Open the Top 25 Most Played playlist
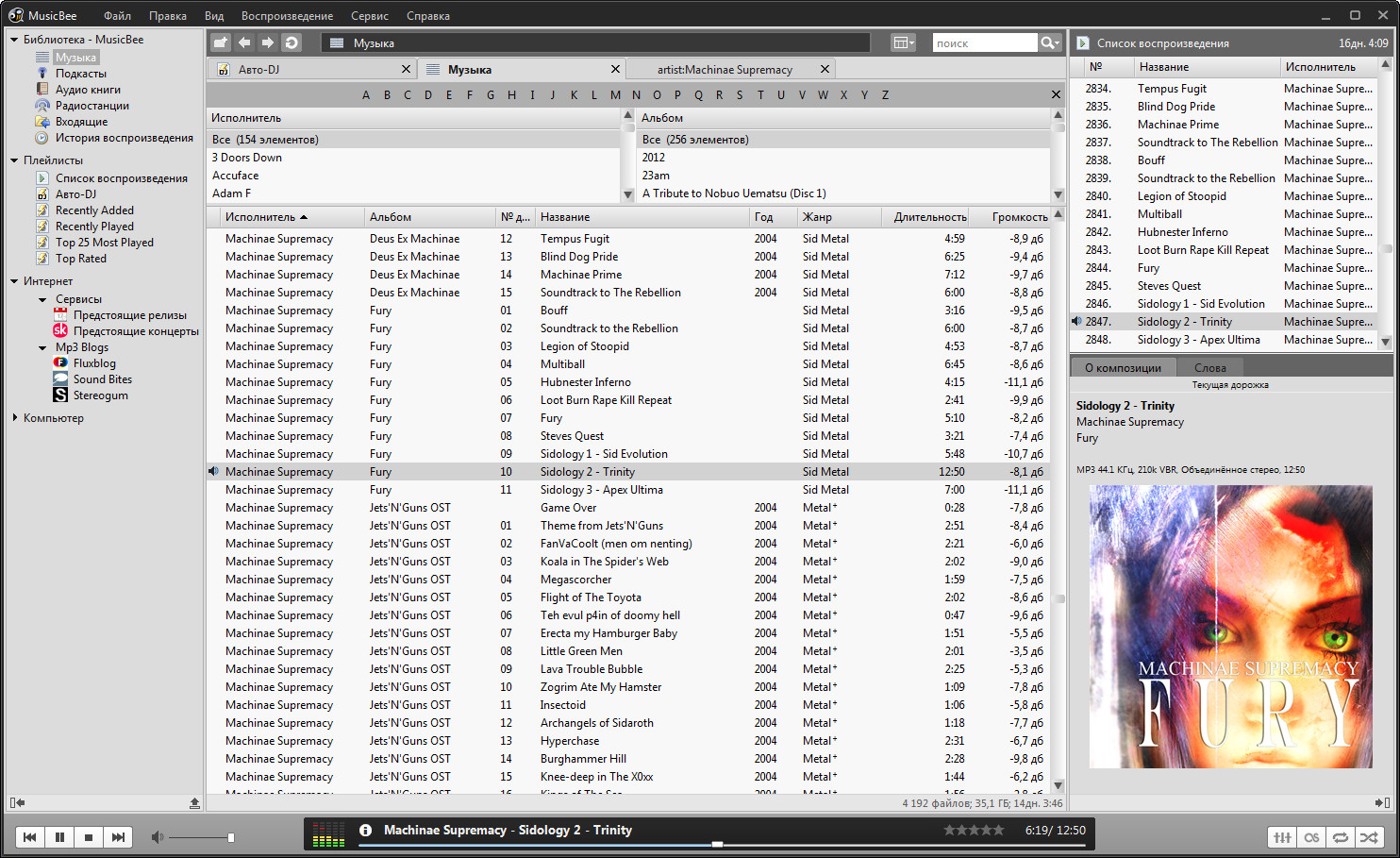This screenshot has width=1400, height=858. [x=104, y=243]
